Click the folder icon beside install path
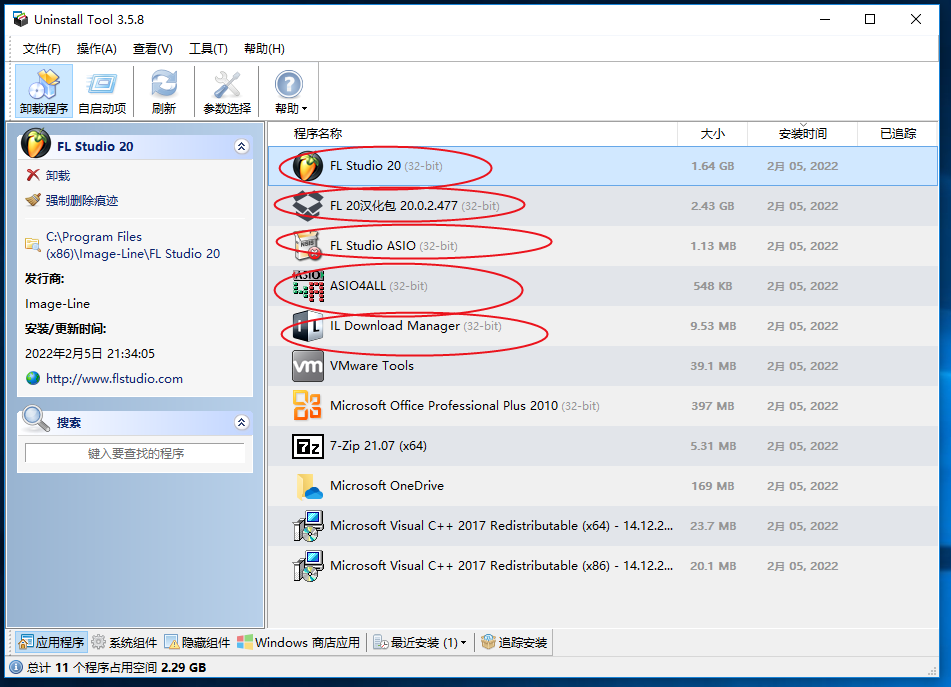 [32, 244]
